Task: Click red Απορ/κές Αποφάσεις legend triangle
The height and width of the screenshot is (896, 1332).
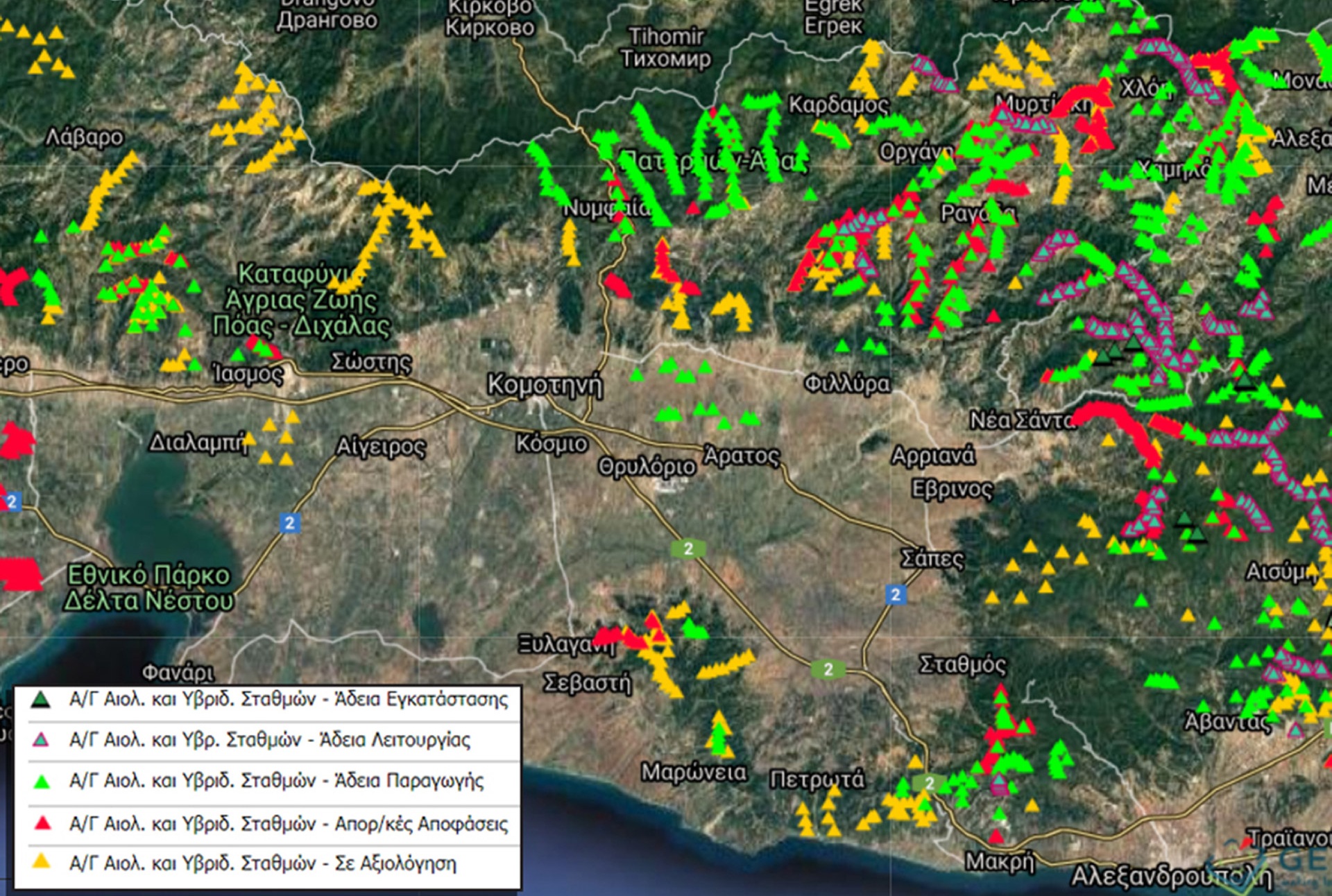Action: click(x=42, y=823)
